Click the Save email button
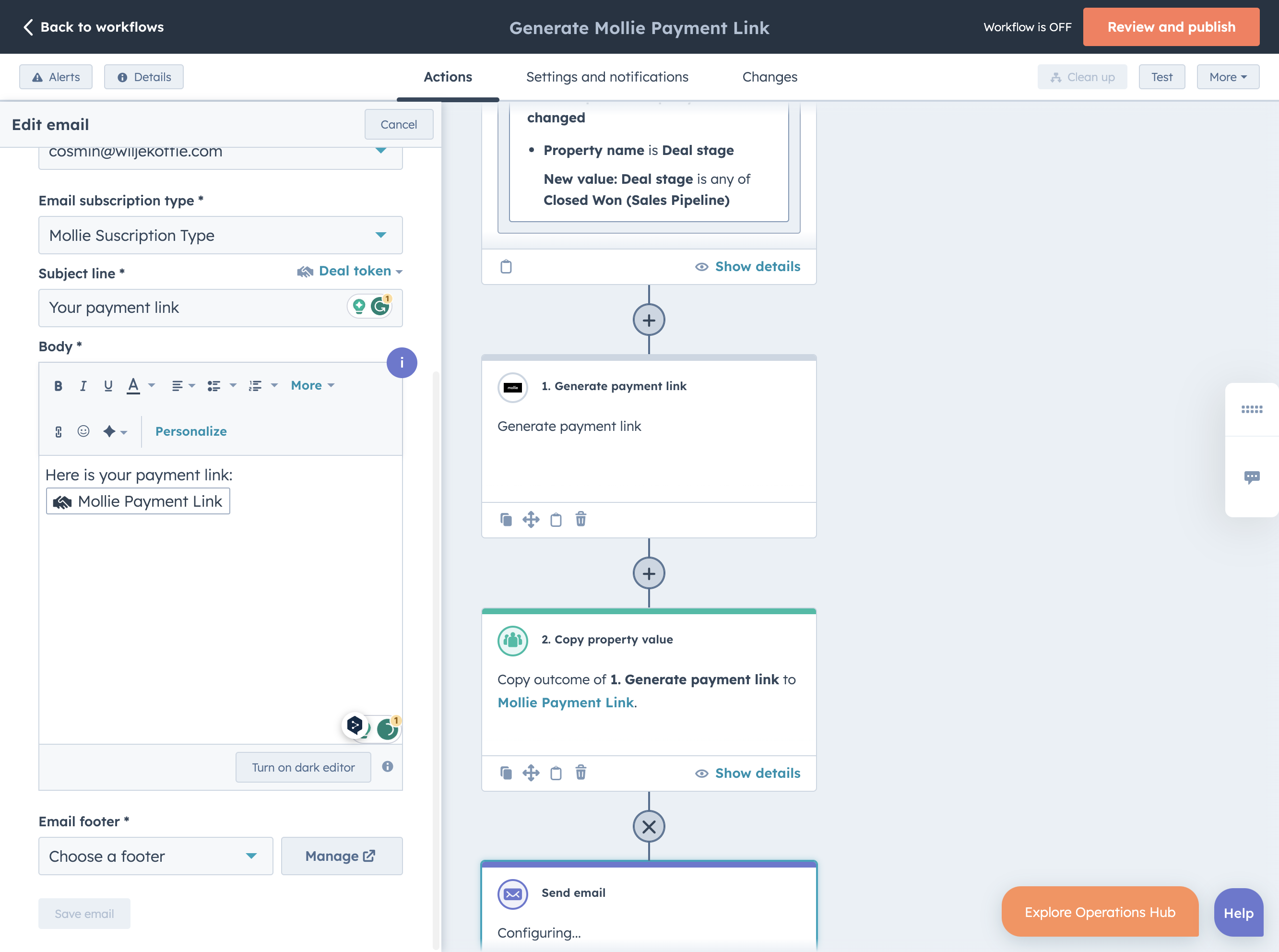This screenshot has width=1279, height=952. click(x=84, y=914)
